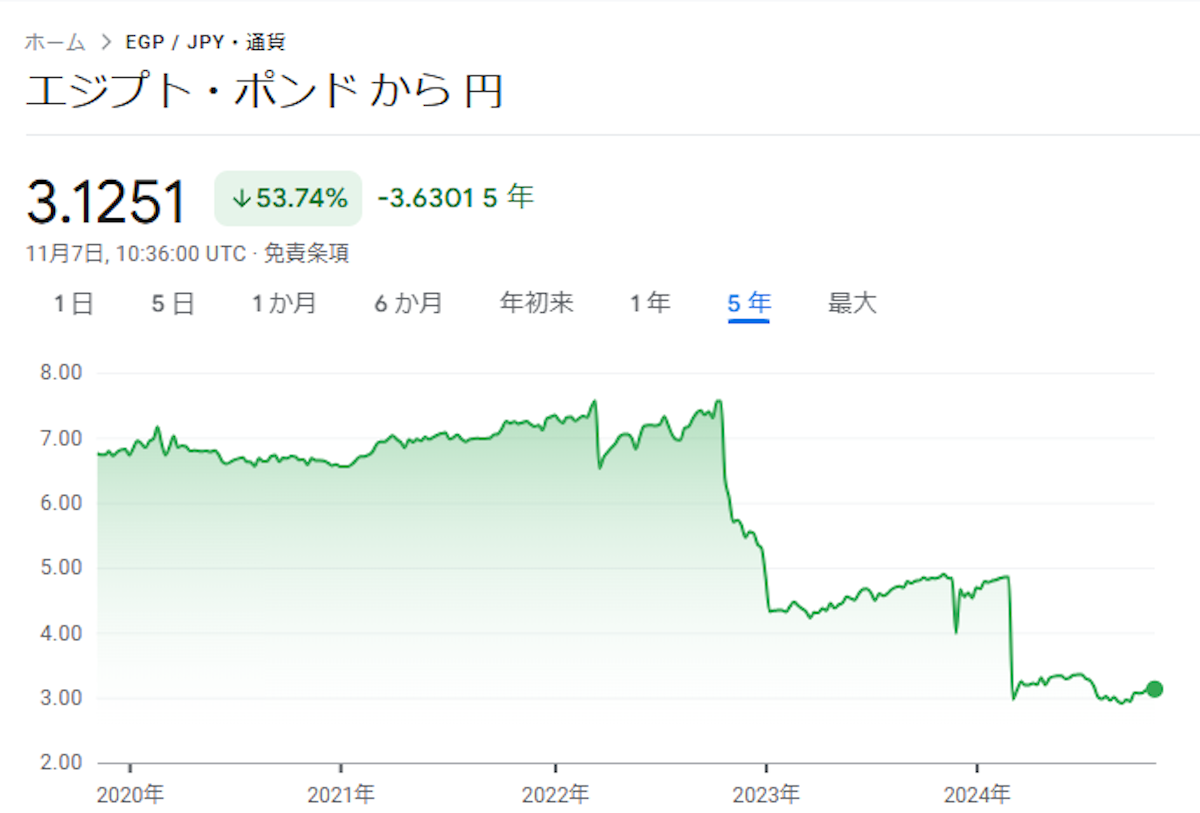Show the 年初来 chart range
Image resolution: width=1200 pixels, height=813 pixels.
[537, 303]
